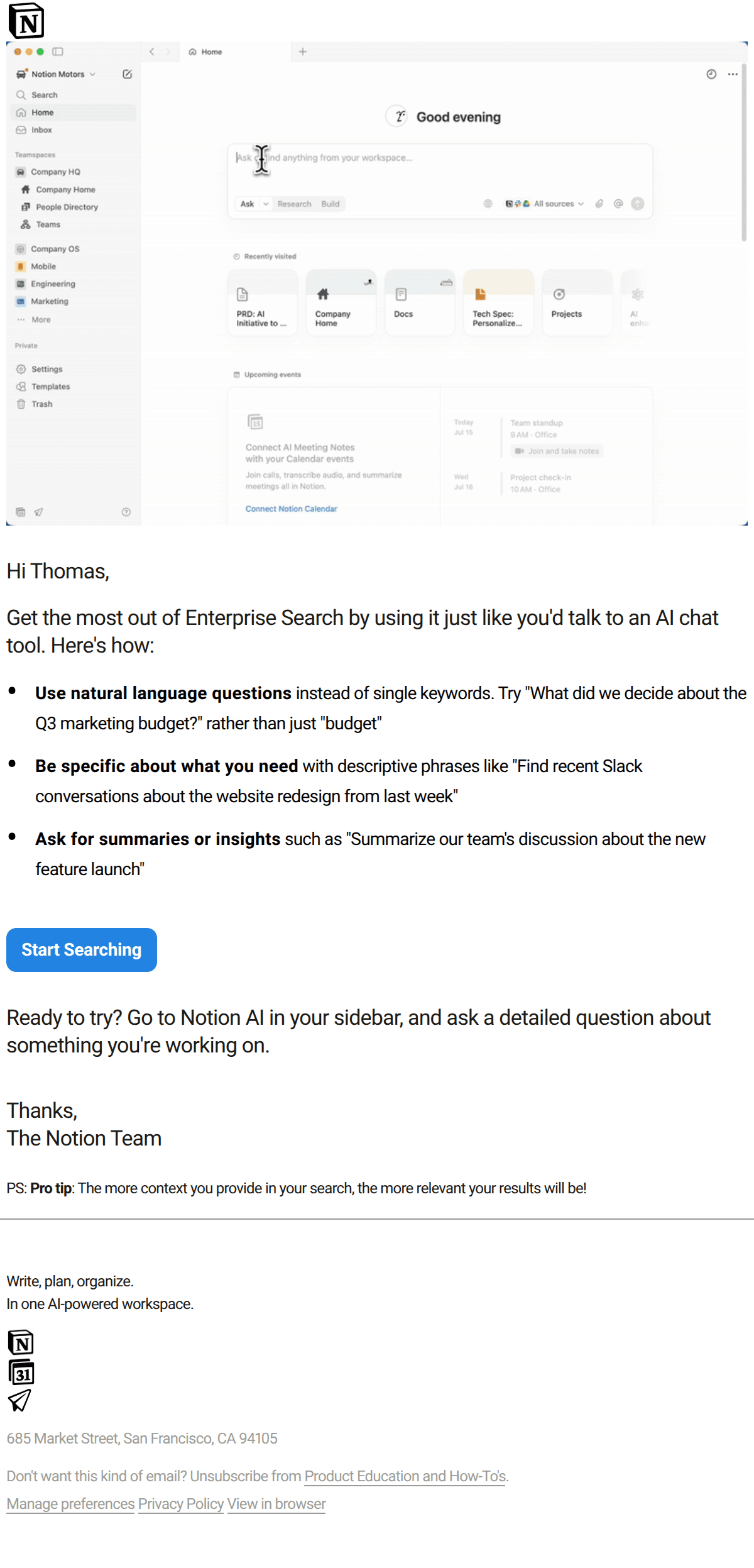The width and height of the screenshot is (754, 1568).
Task: Open the three-dot more options menu
Action: [x=733, y=74]
